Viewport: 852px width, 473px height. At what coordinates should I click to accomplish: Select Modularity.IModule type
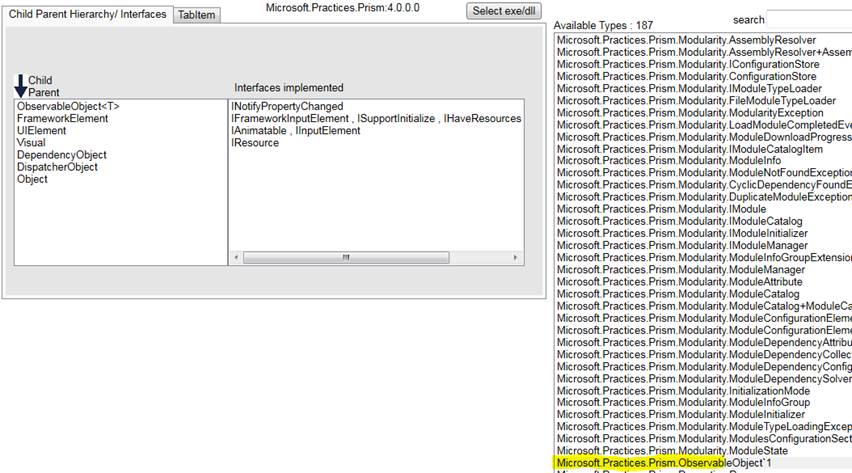(x=661, y=209)
